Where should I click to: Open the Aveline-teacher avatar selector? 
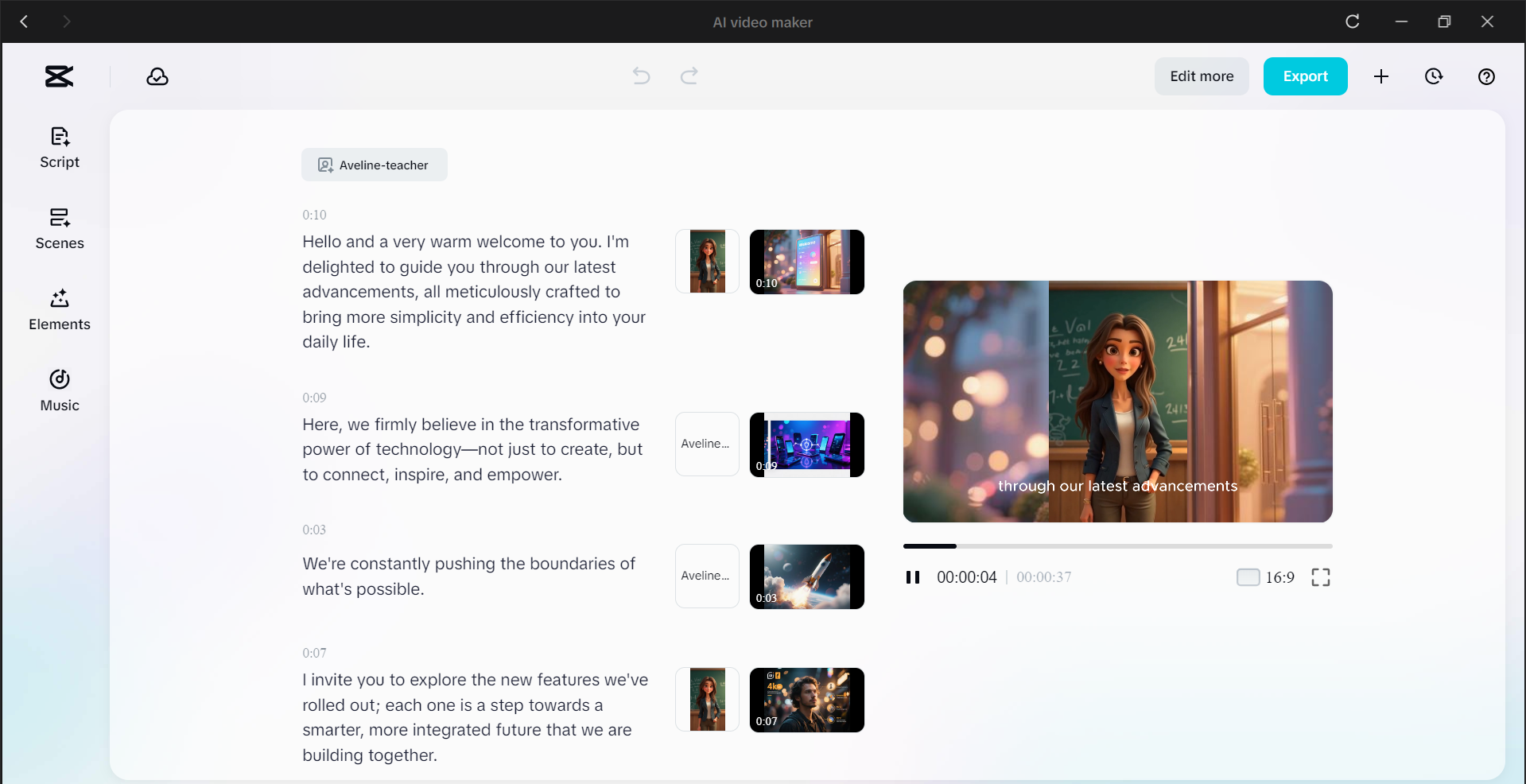point(374,165)
